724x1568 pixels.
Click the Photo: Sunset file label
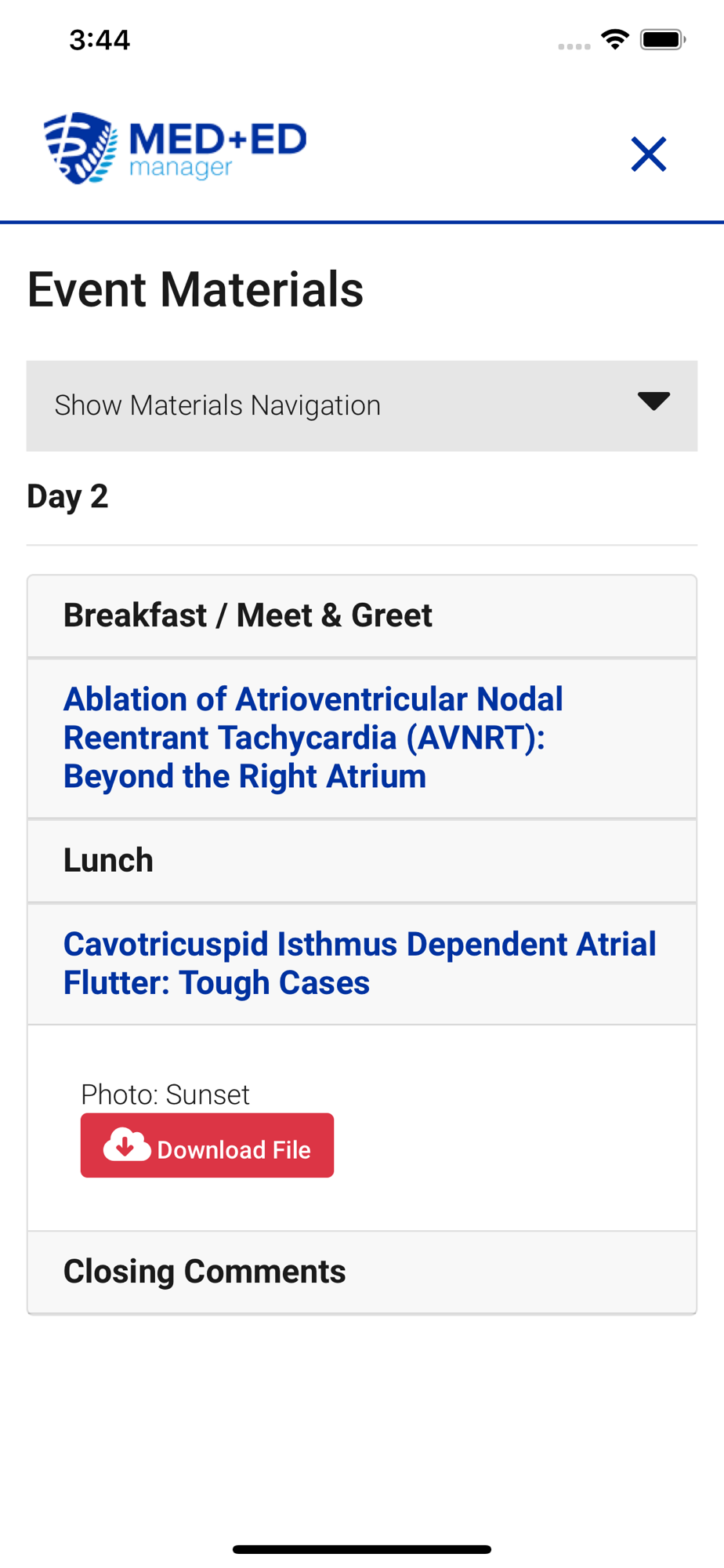165,1094
